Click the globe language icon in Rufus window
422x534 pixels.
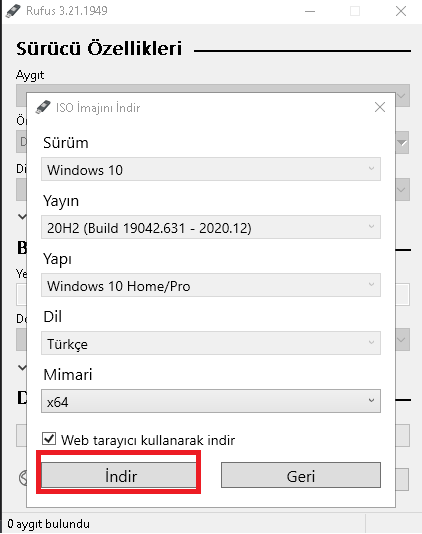[23, 477]
